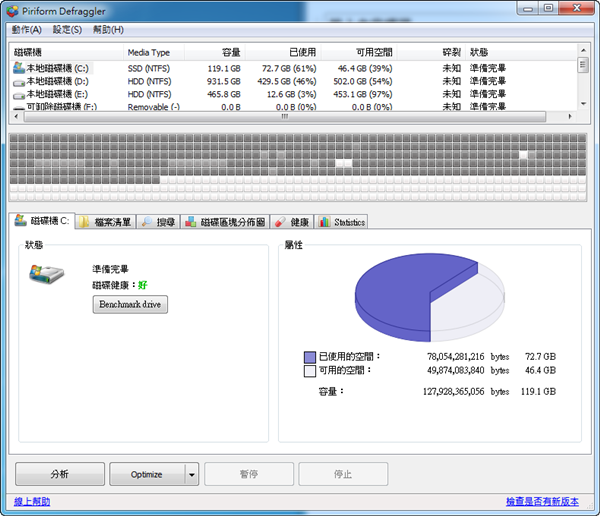Click the folder icon on the 檔案清單 tab
Image resolution: width=600 pixels, height=516 pixels.
(x=84, y=222)
